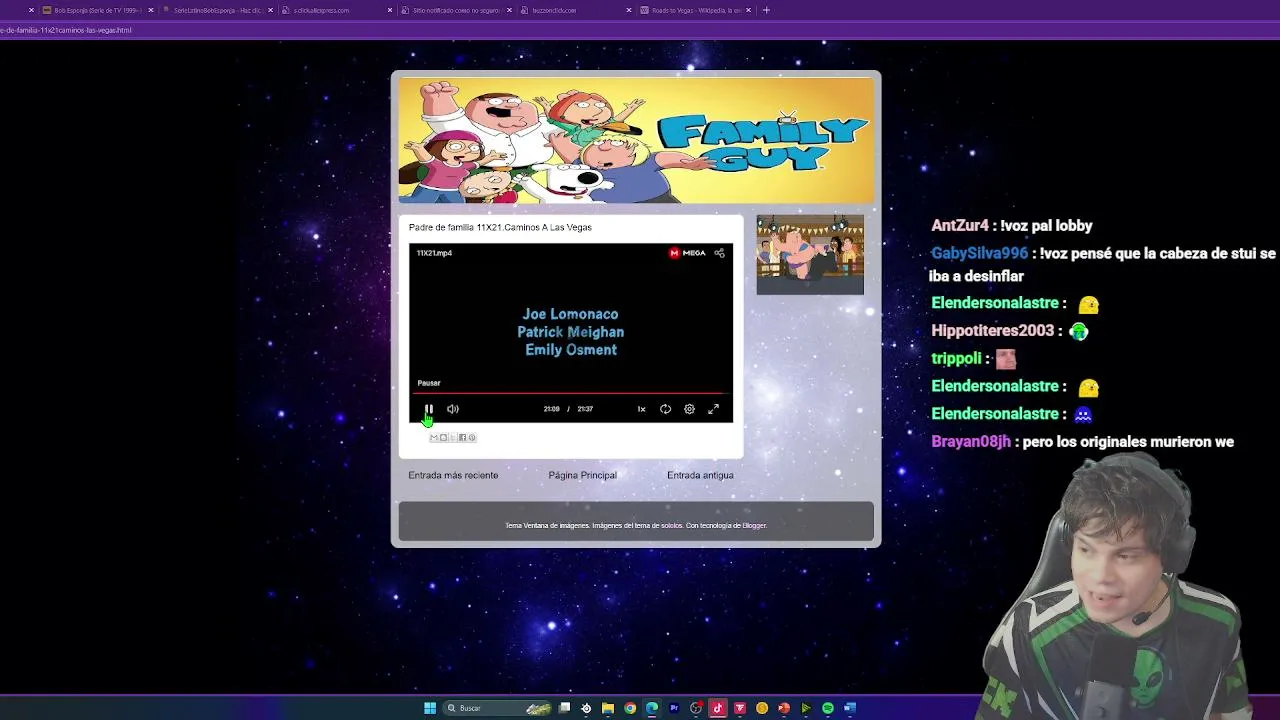Go to 'Entrada más reciente'
The width and height of the screenshot is (1280, 720).
453,475
